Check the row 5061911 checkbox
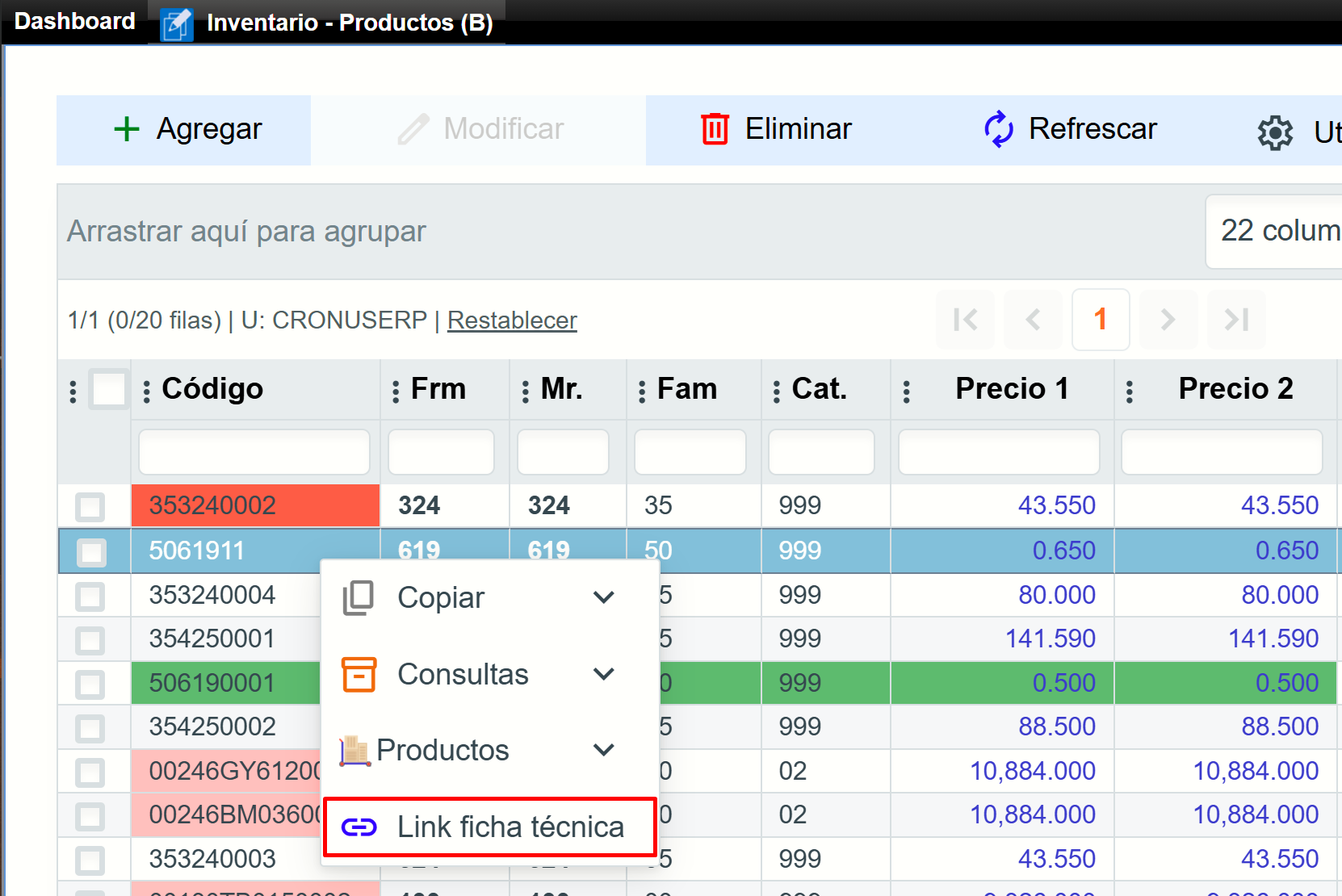 point(90,552)
